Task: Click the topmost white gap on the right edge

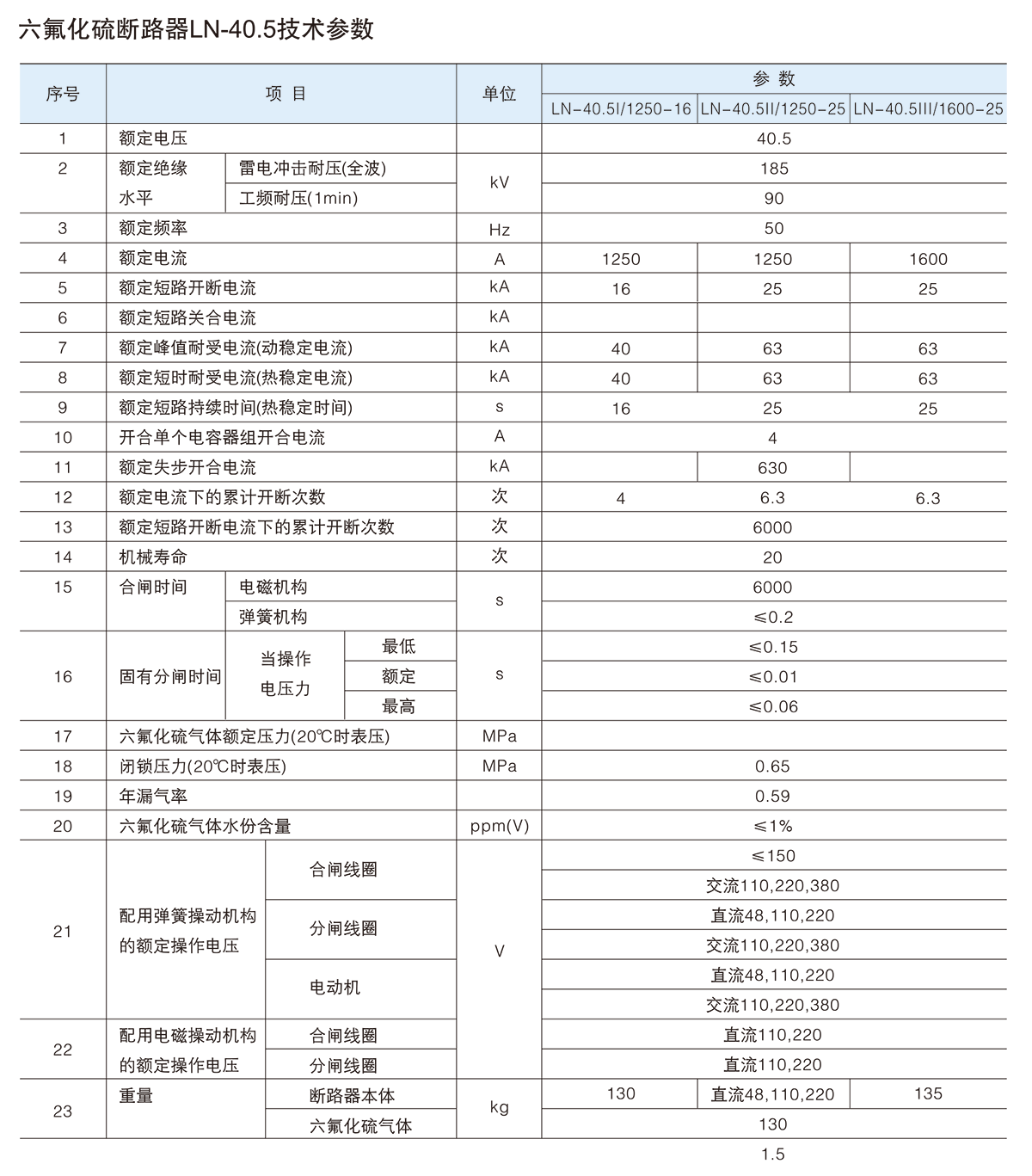Action: (x=978, y=317)
